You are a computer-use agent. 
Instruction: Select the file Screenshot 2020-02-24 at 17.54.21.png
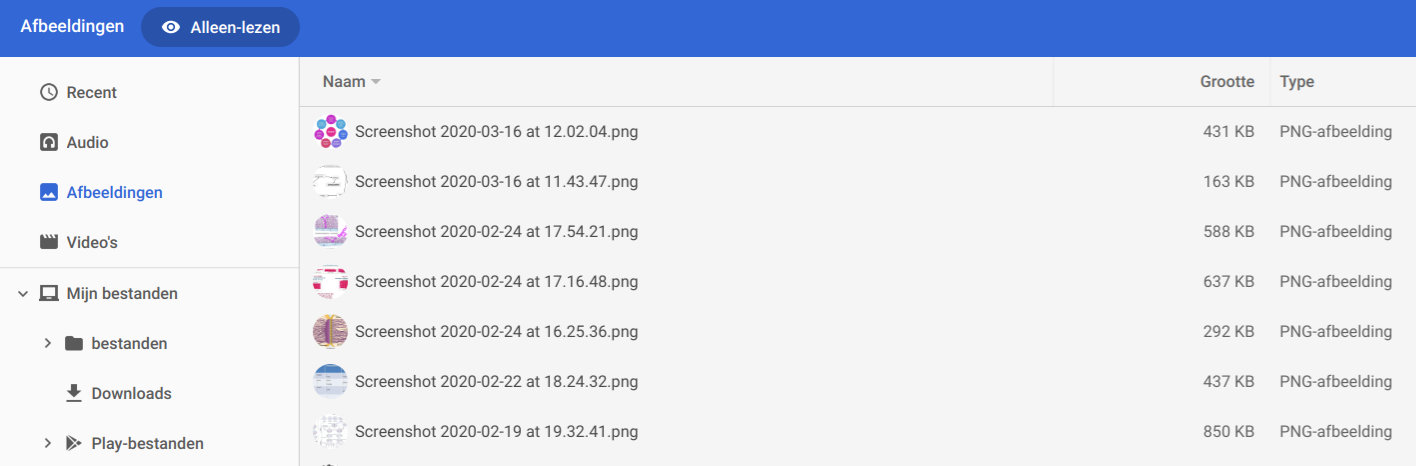(x=496, y=232)
